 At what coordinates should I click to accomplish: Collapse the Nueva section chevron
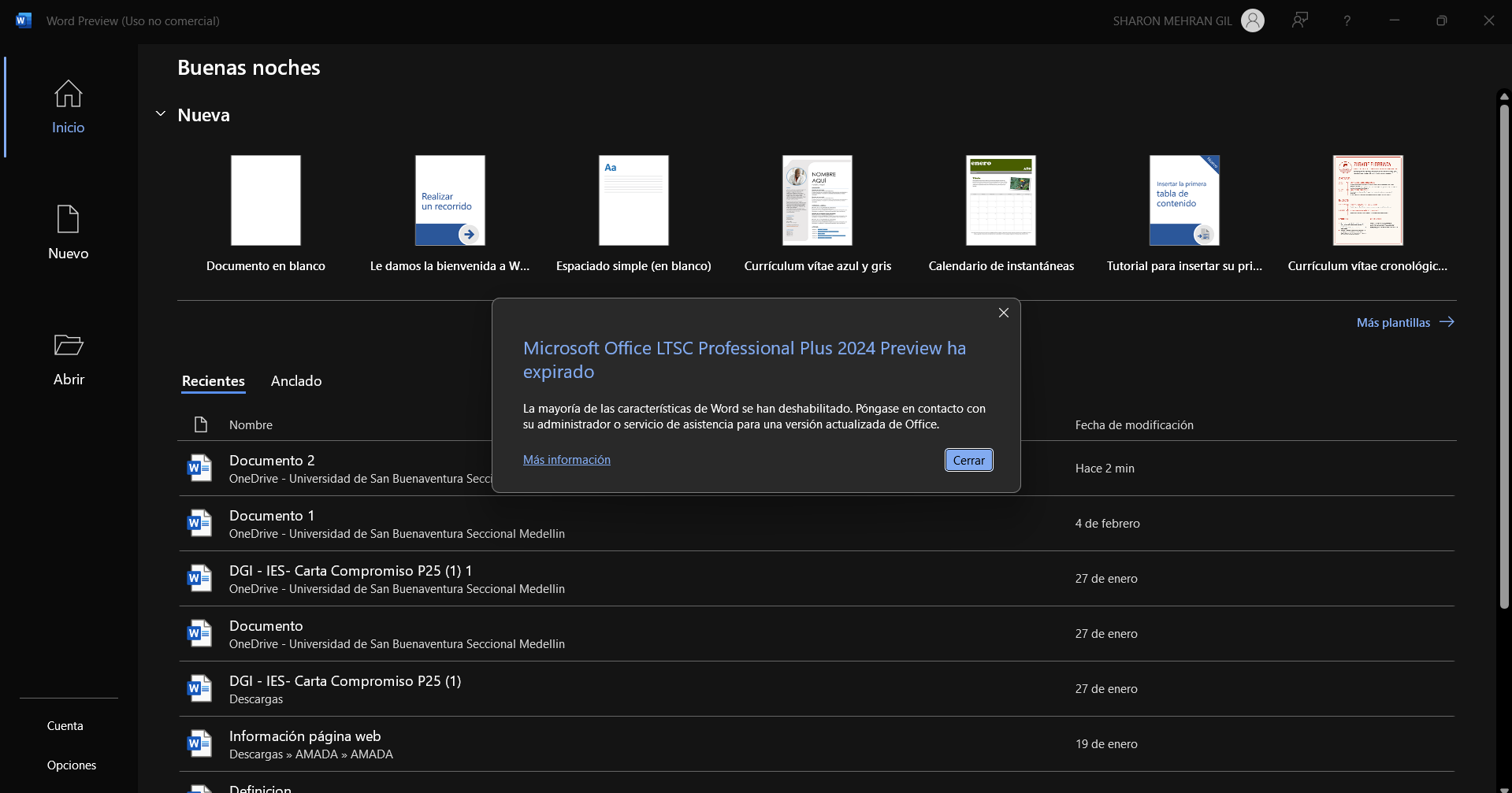point(161,114)
